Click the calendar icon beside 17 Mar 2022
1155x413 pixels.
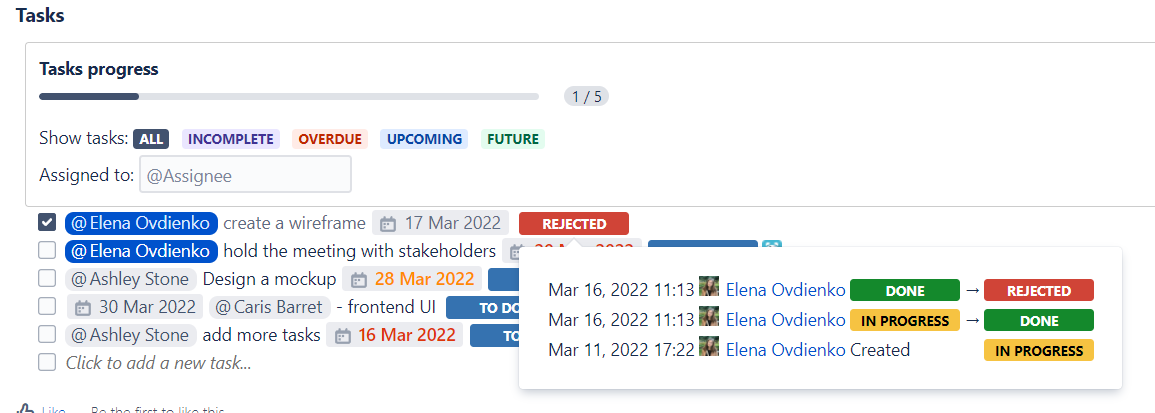[x=388, y=224]
